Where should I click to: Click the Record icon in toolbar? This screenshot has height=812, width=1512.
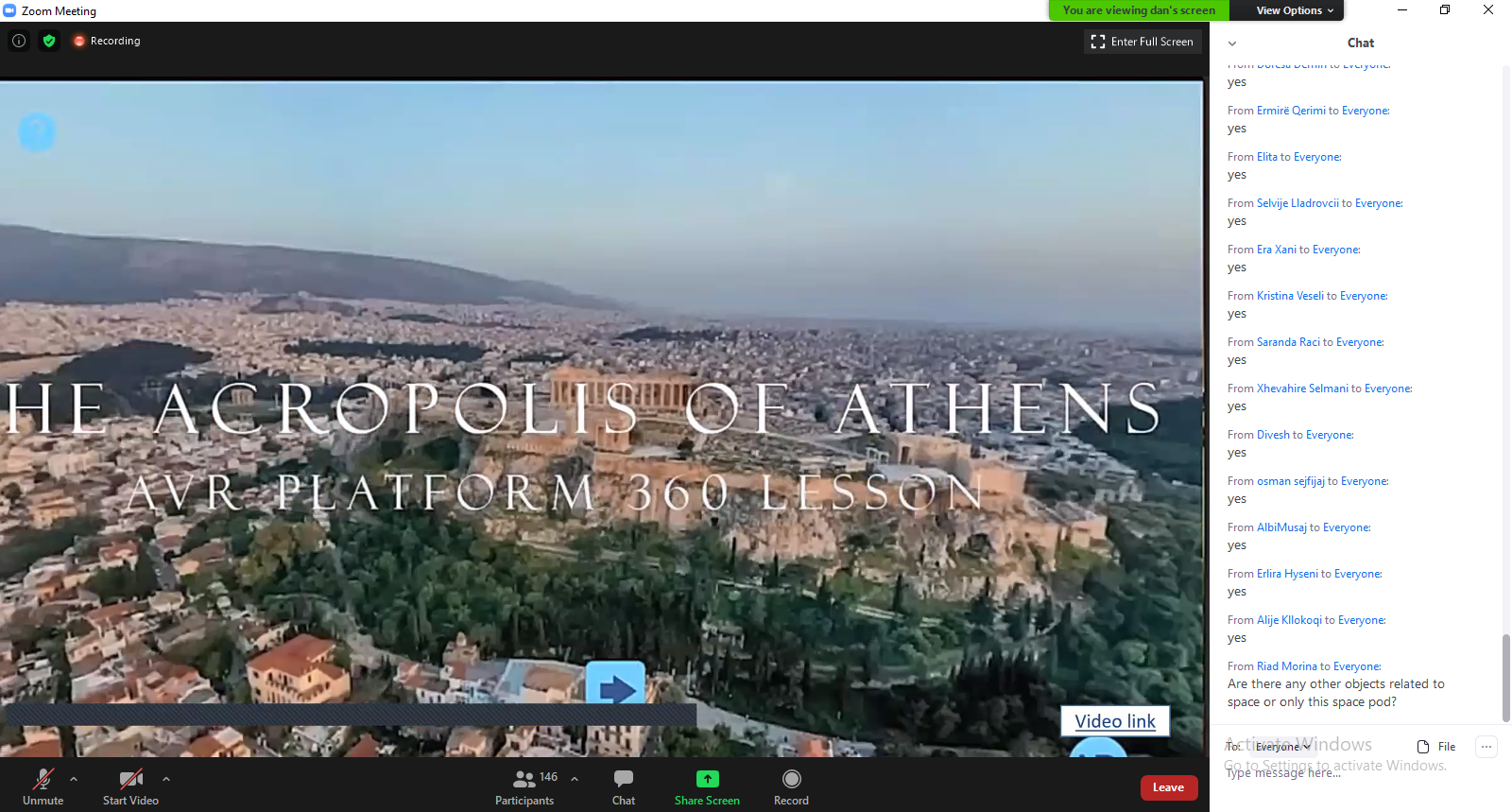point(791,786)
